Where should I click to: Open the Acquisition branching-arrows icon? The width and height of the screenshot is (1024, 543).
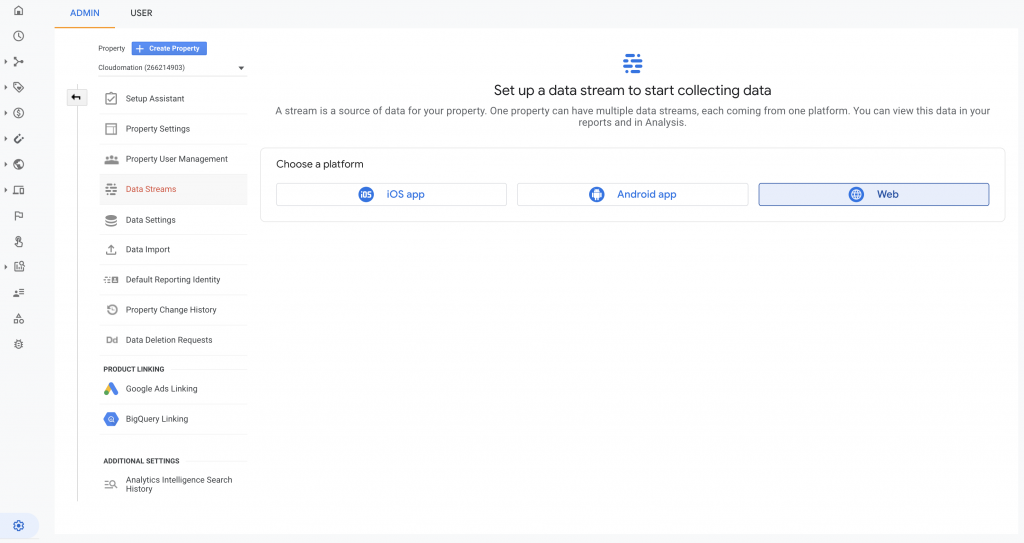click(18, 61)
